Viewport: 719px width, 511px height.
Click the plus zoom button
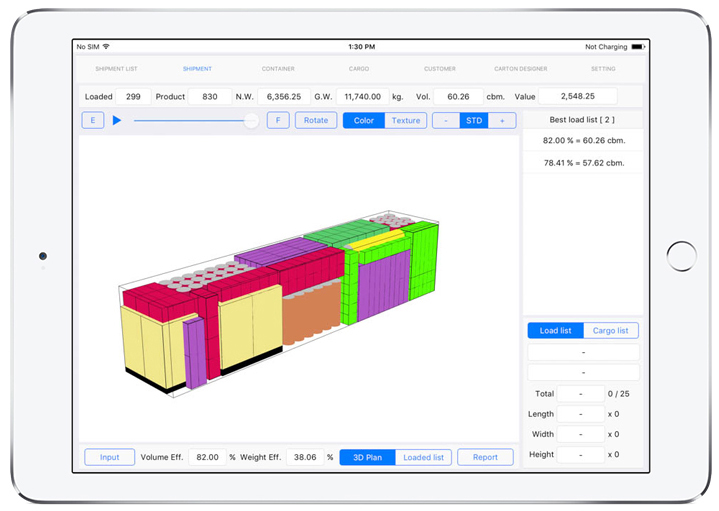pos(502,120)
